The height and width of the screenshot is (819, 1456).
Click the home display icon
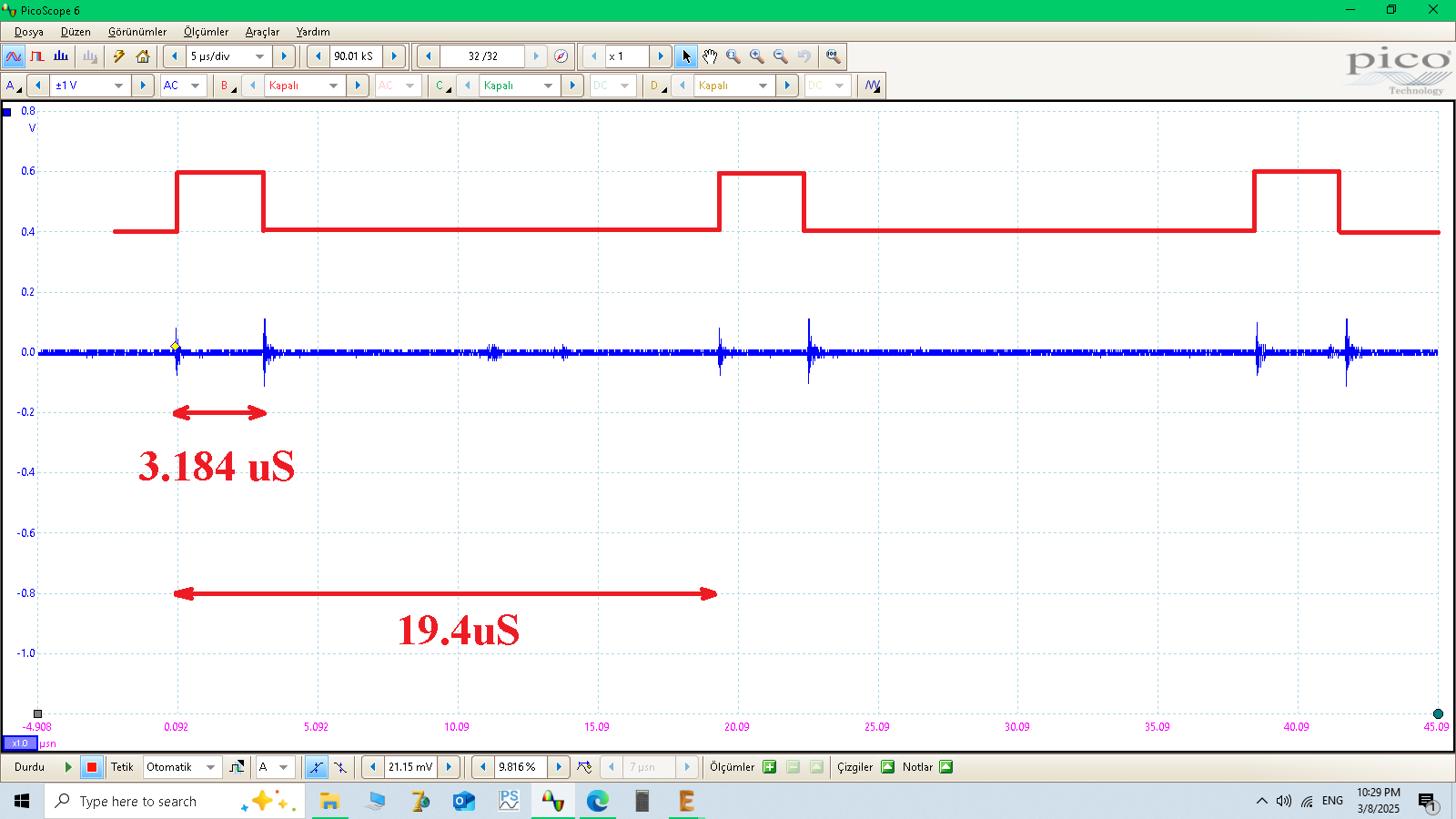pos(143,56)
